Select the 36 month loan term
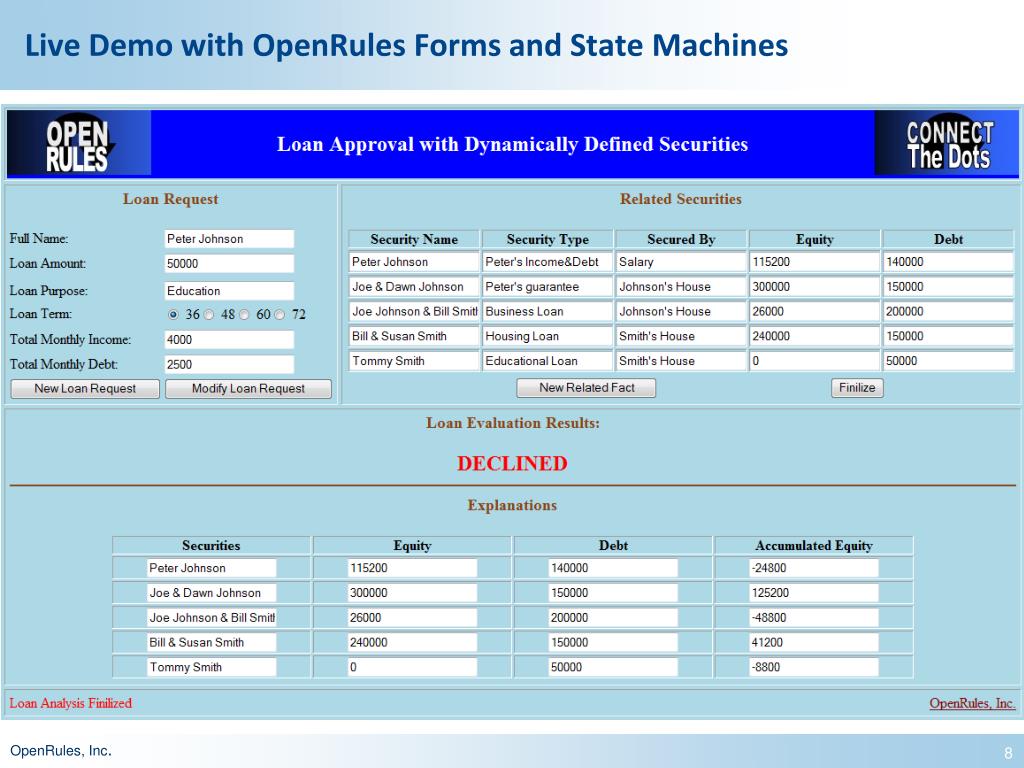This screenshot has height=768, width=1024. coord(173,315)
